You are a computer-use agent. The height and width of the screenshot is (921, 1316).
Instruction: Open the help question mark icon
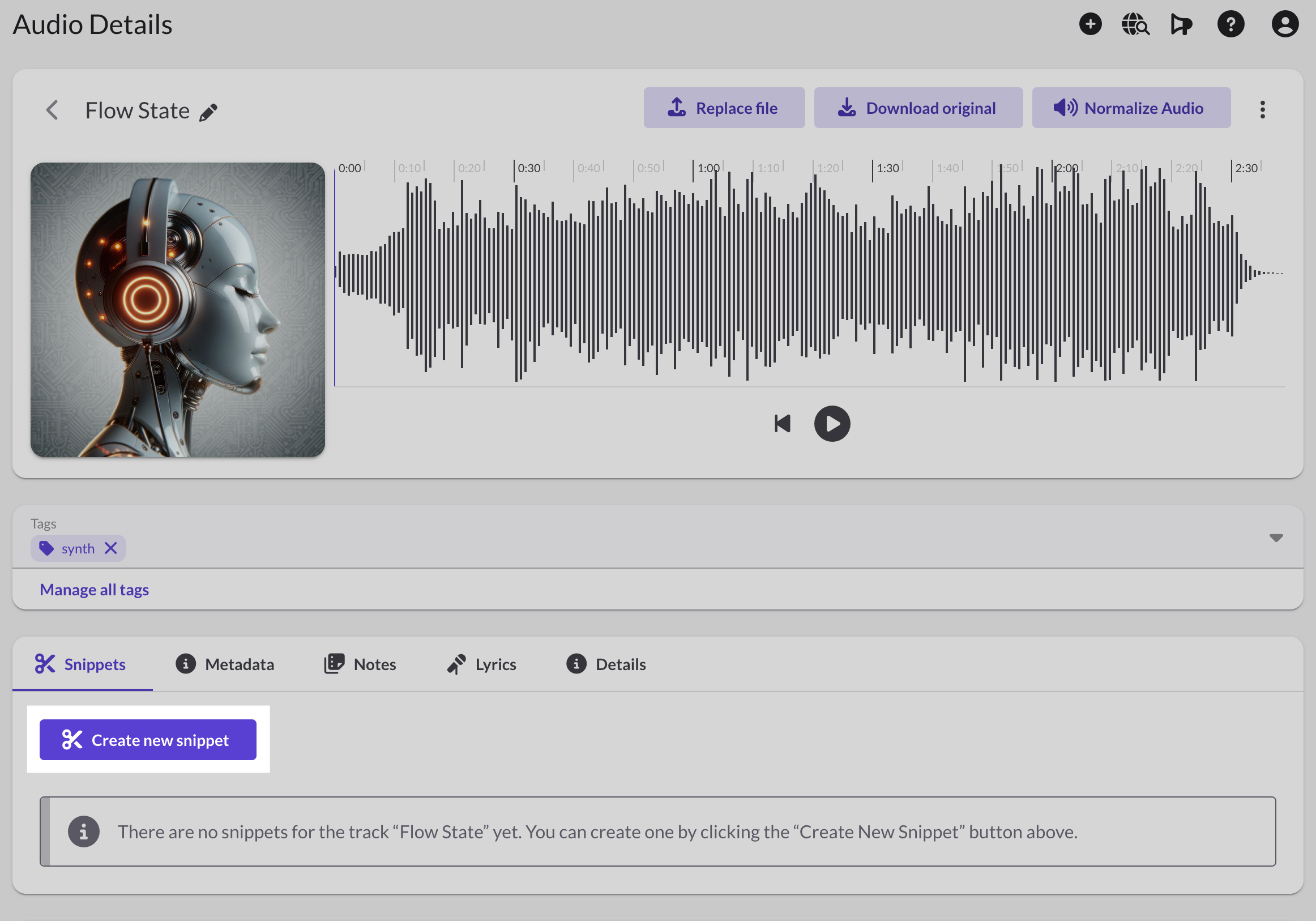[x=1230, y=25]
